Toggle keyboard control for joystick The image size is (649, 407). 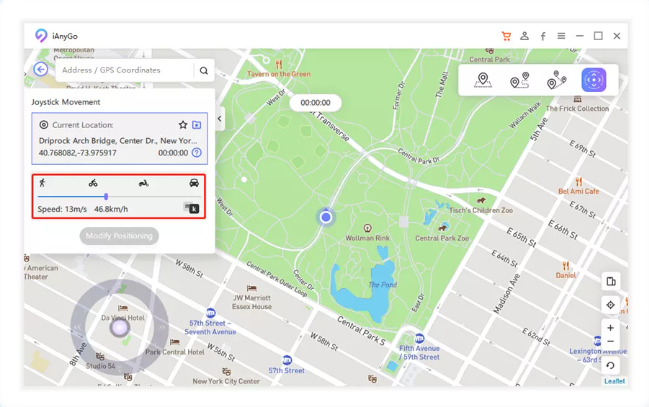[x=192, y=209]
